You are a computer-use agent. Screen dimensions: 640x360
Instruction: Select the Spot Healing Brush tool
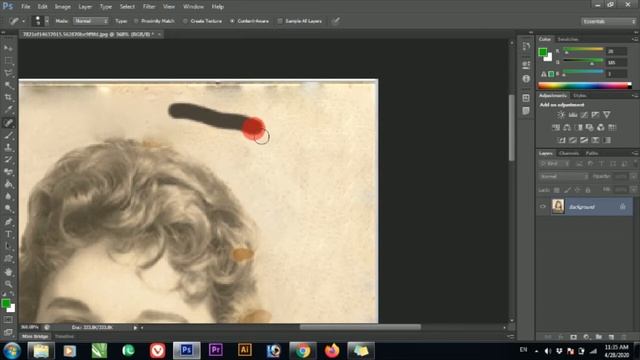click(8, 122)
